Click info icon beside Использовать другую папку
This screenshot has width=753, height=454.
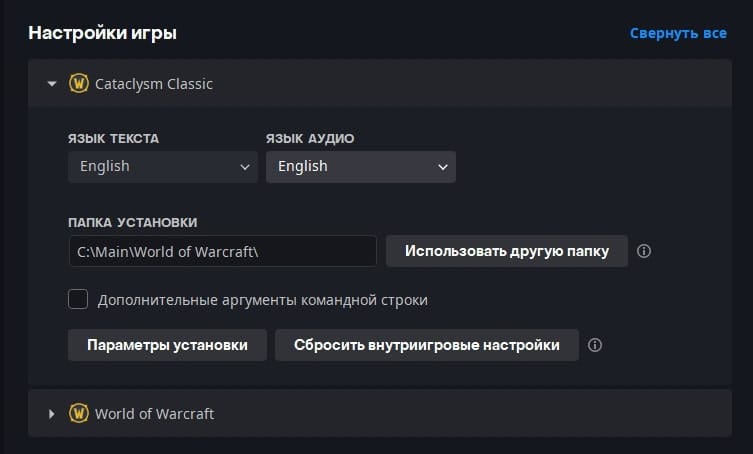644,251
